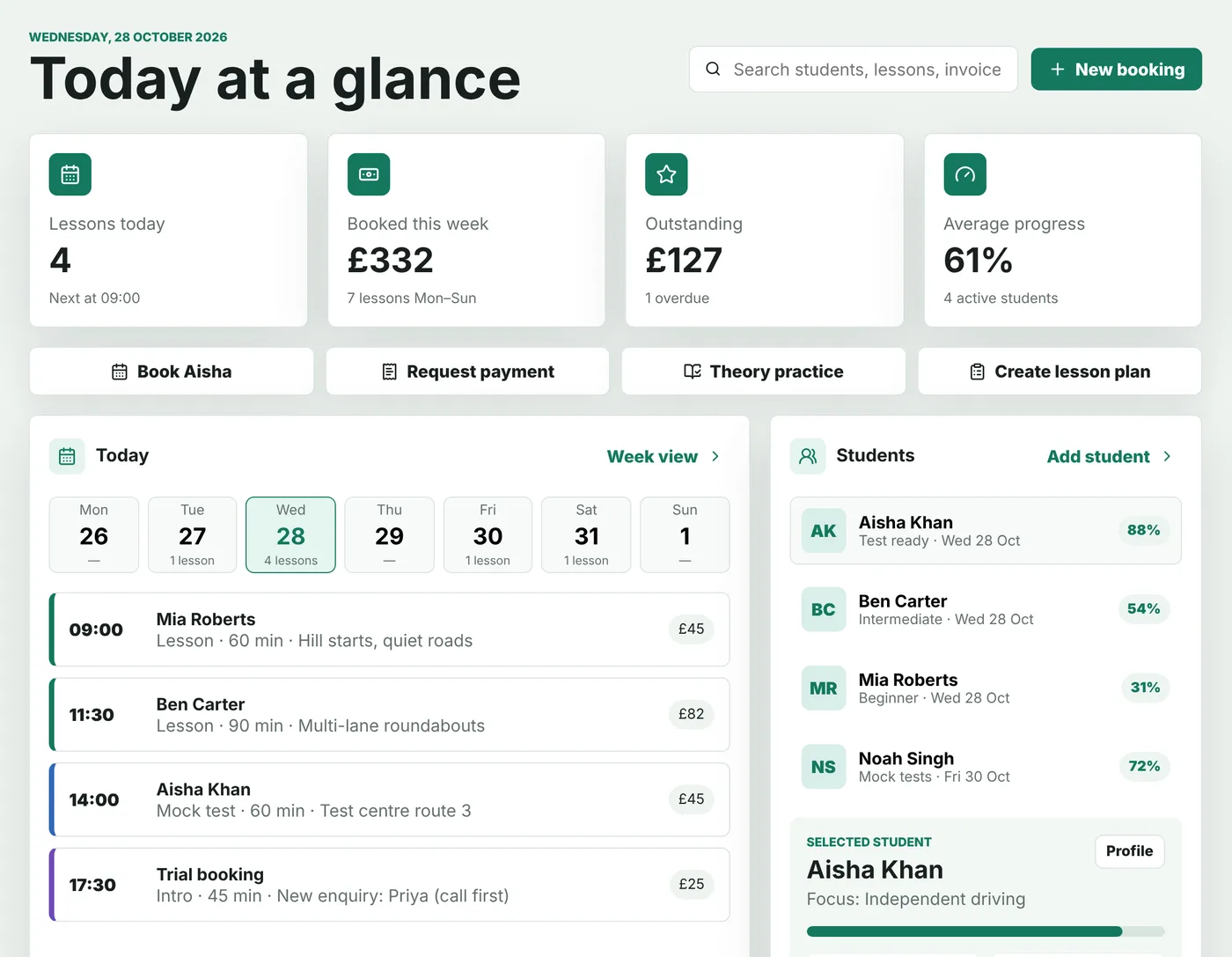Select Sunday 1 in the week strip

click(685, 535)
